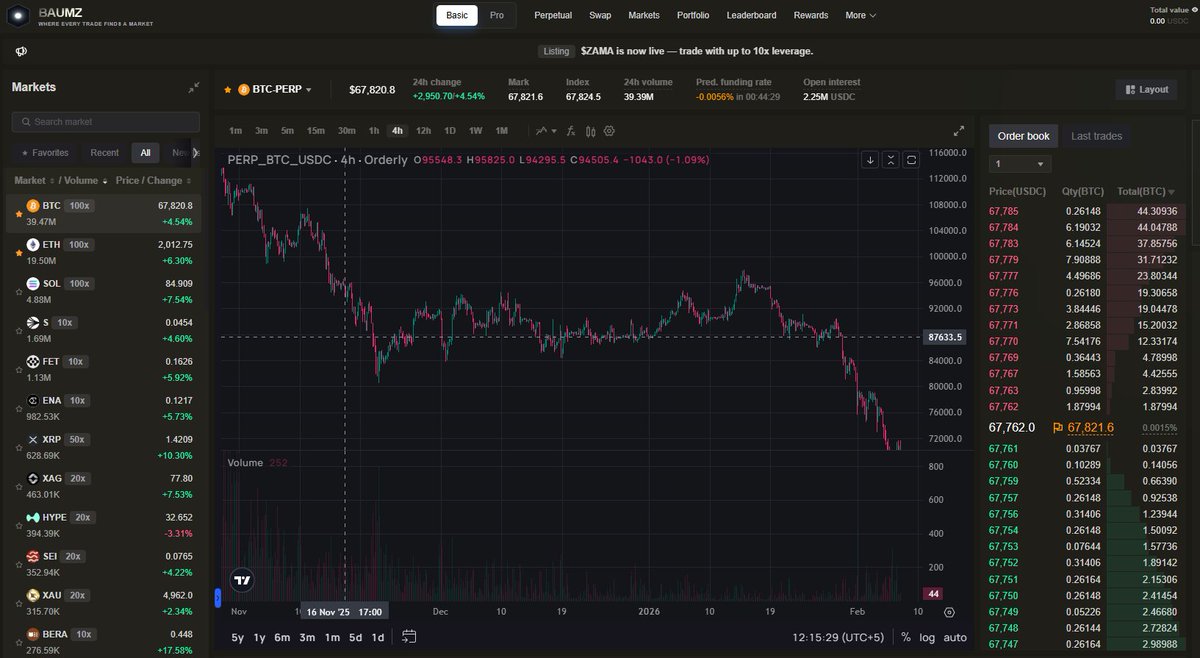The height and width of the screenshot is (658, 1200).
Task: Expand the chart to fullscreen
Action: click(x=959, y=131)
